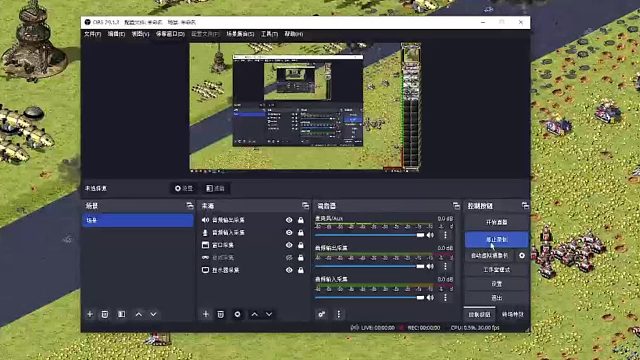This screenshot has width=640, height=360.
Task: Move source down with arrow icon
Action: pos(269,314)
